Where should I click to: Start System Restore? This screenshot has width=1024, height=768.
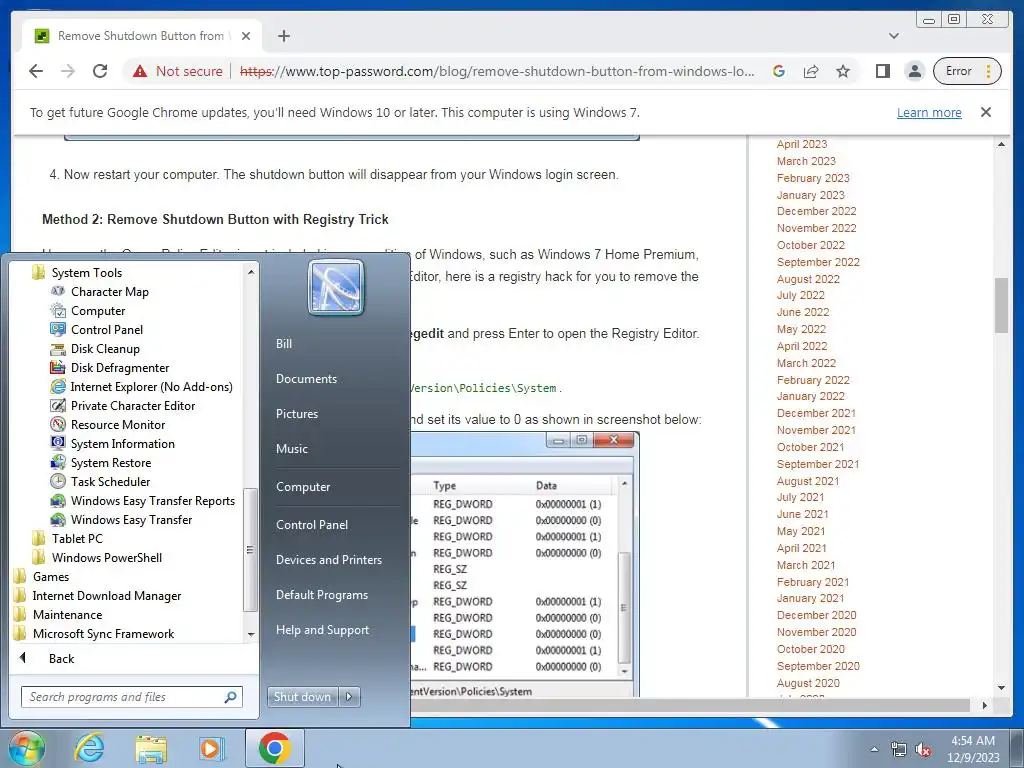click(x=110, y=462)
